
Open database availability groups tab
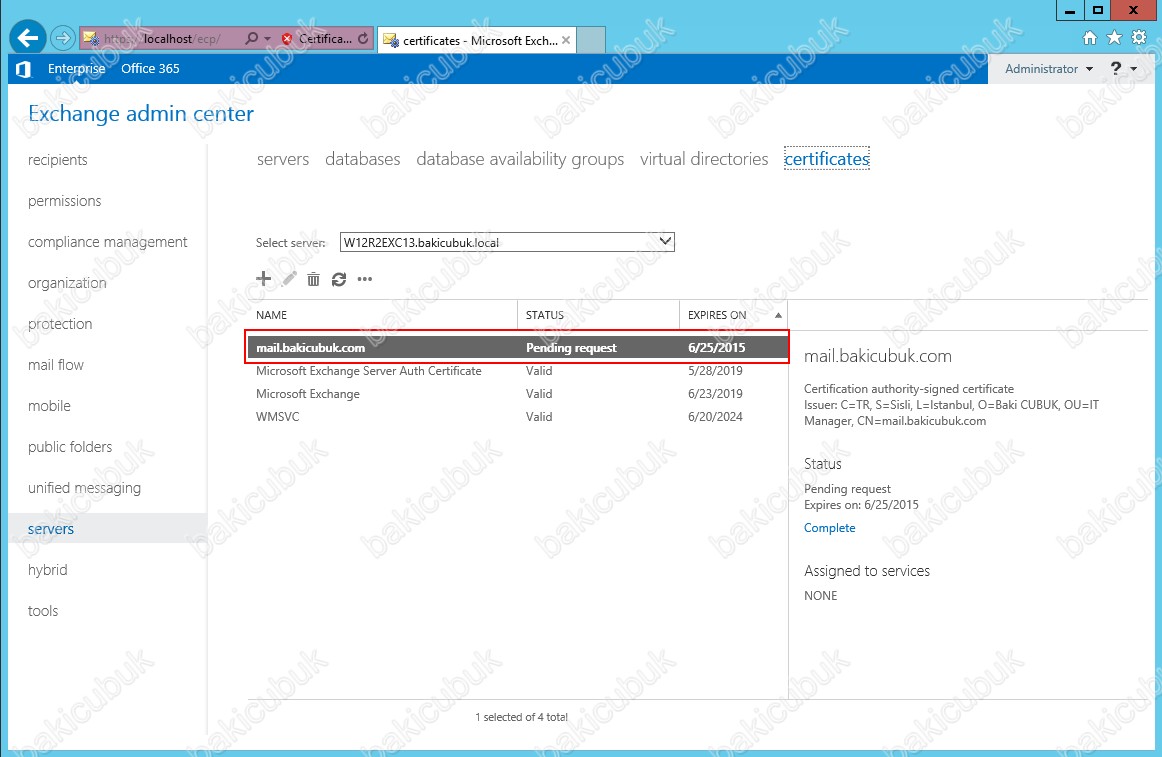[x=520, y=159]
